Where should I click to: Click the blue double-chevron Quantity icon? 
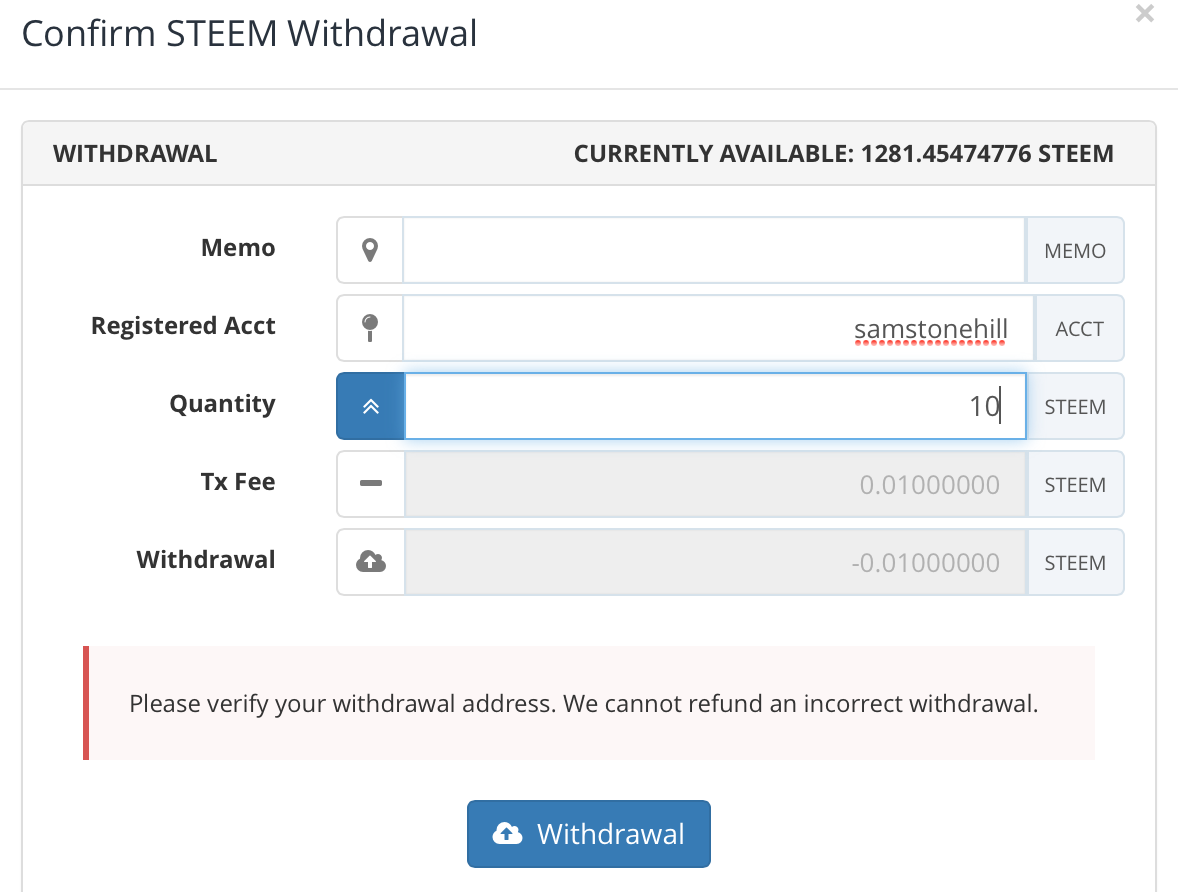coord(370,407)
